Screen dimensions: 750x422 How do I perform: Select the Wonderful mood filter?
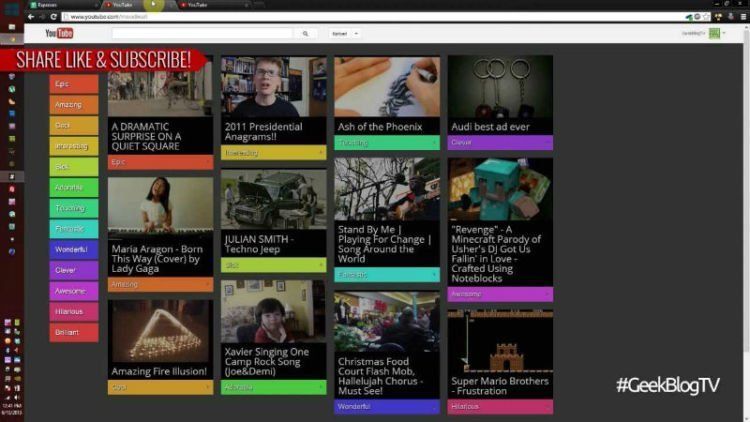[x=74, y=249]
